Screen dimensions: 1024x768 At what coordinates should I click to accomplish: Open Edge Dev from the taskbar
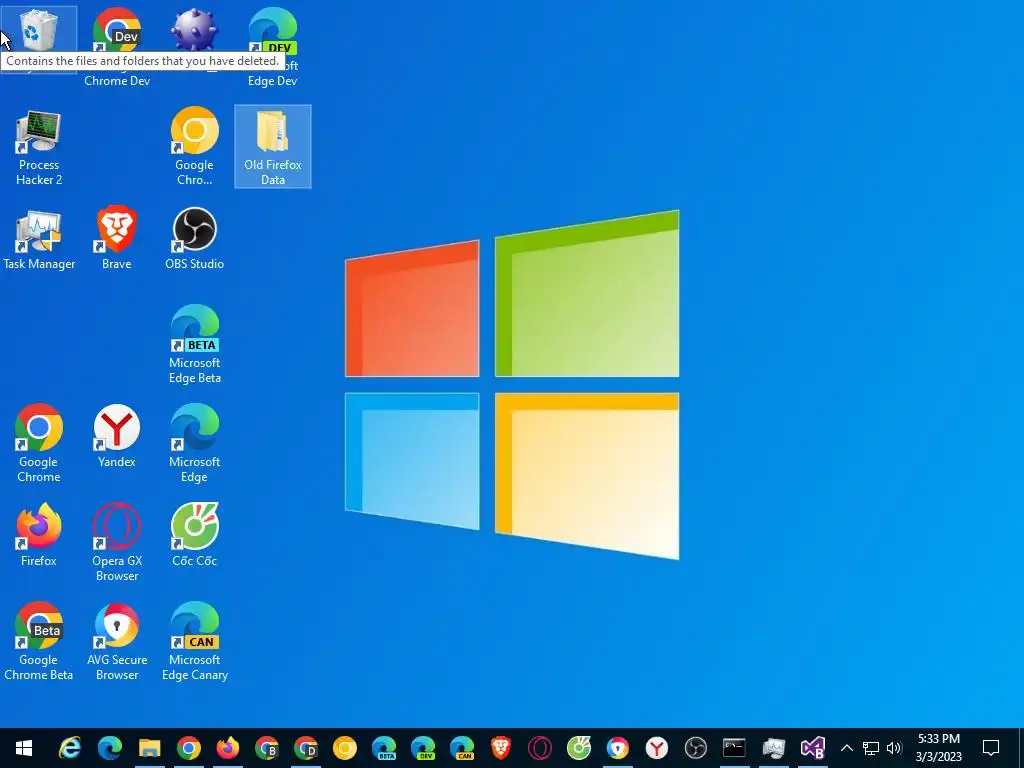click(x=423, y=748)
